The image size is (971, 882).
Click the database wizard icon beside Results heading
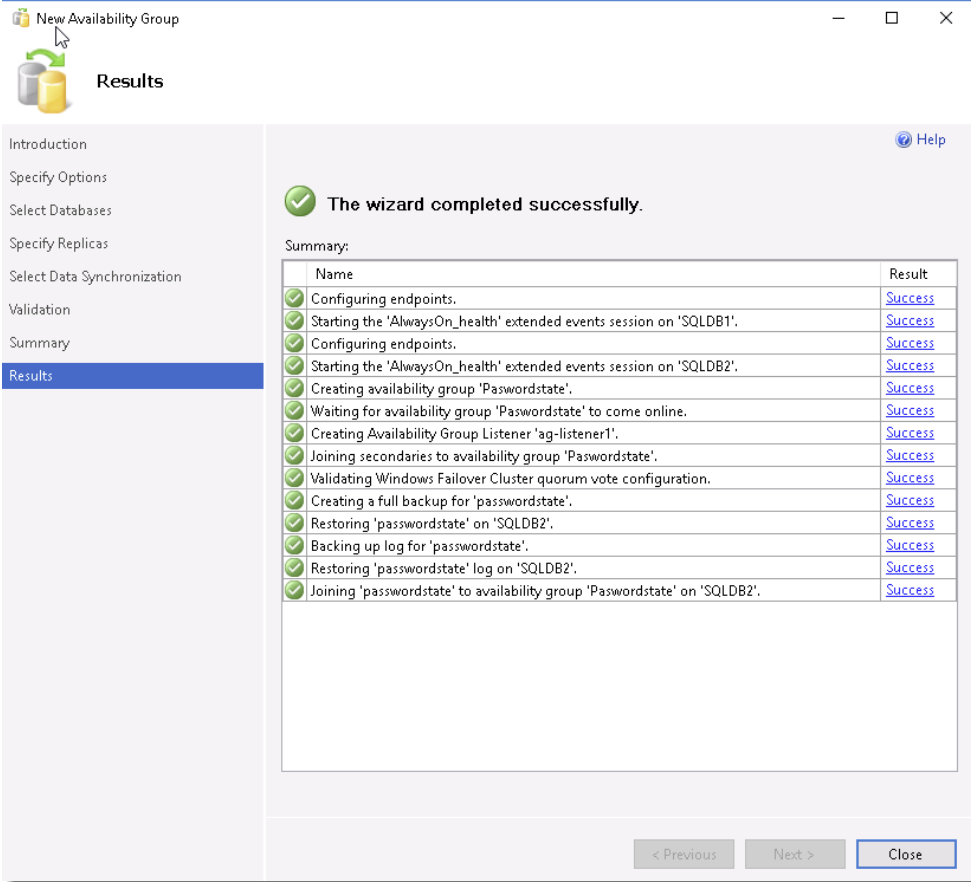[42, 82]
